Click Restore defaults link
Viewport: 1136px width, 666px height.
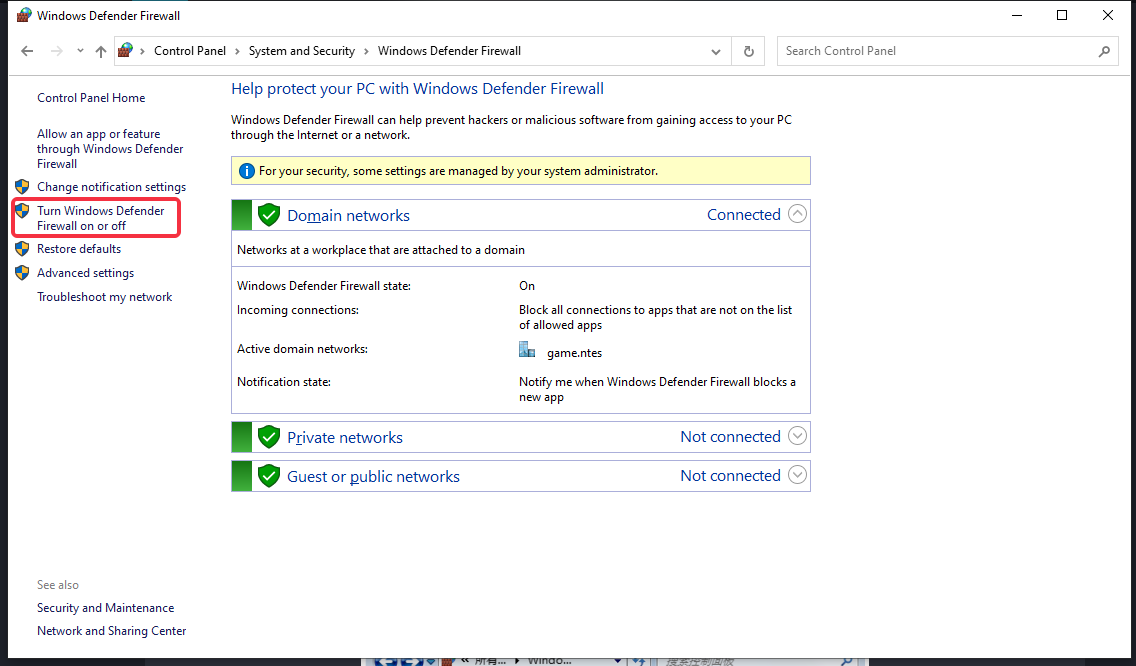point(79,249)
